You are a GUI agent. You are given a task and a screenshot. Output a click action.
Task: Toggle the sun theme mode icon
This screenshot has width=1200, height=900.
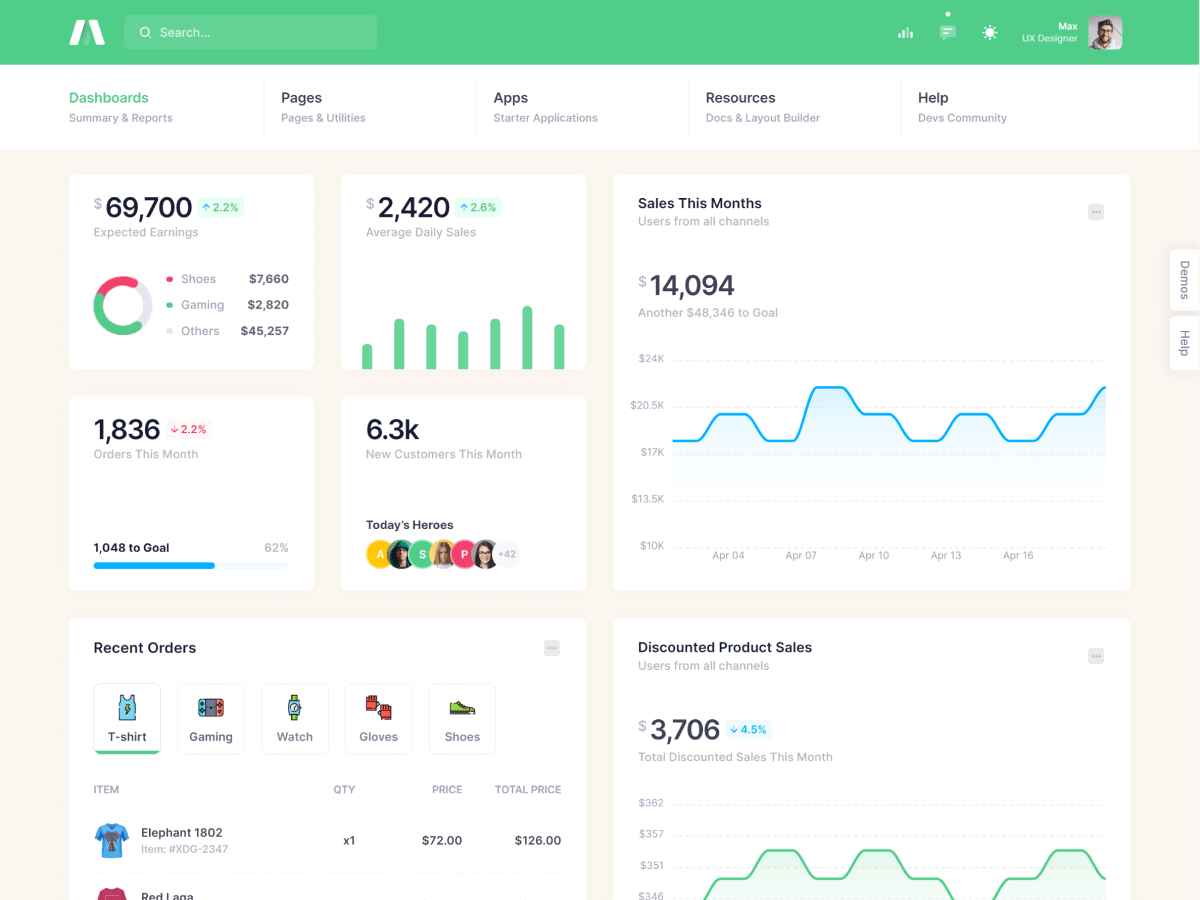tap(990, 32)
